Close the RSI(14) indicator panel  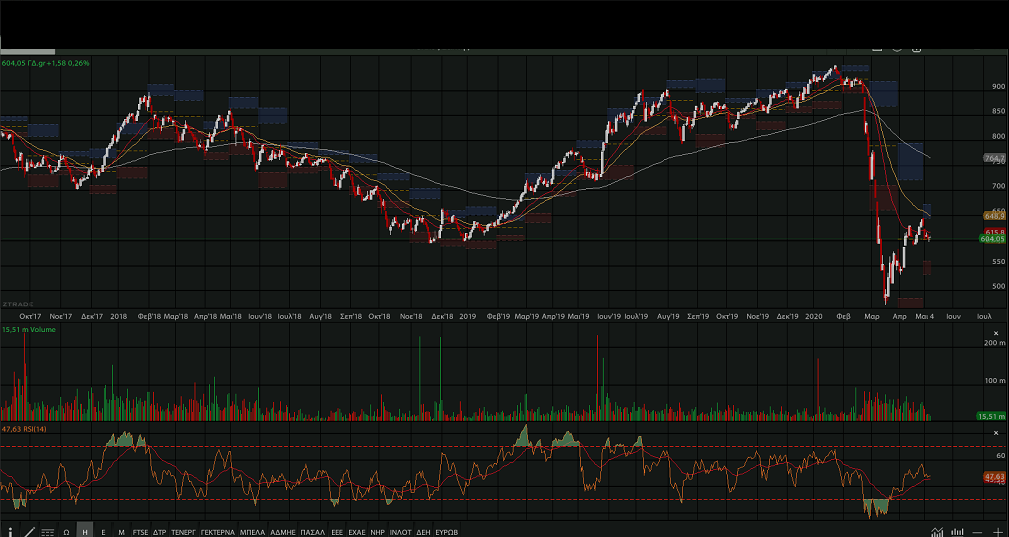[x=995, y=433]
